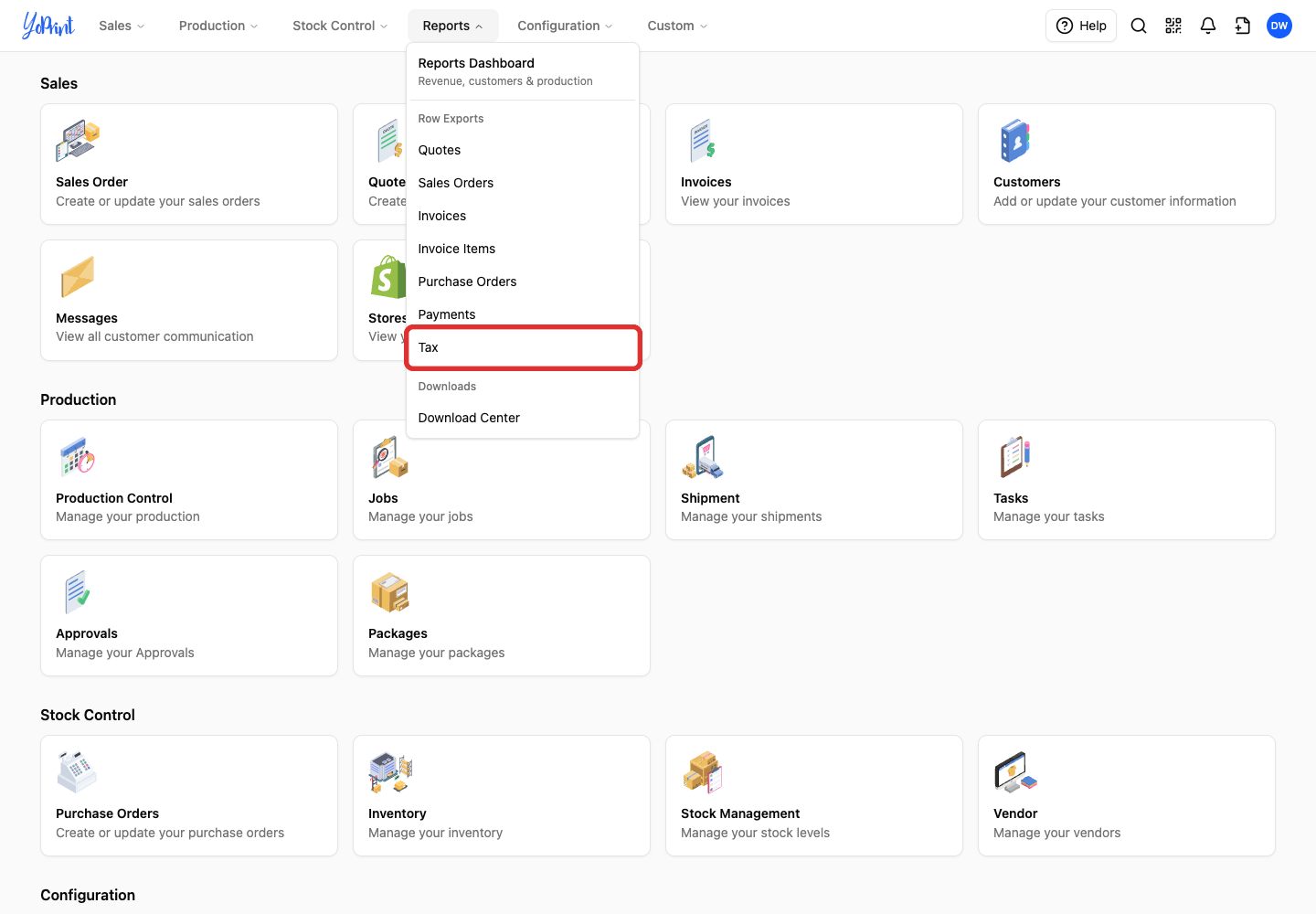Open the Shipment card title
Screen dimensions: 1316x914
(710, 498)
